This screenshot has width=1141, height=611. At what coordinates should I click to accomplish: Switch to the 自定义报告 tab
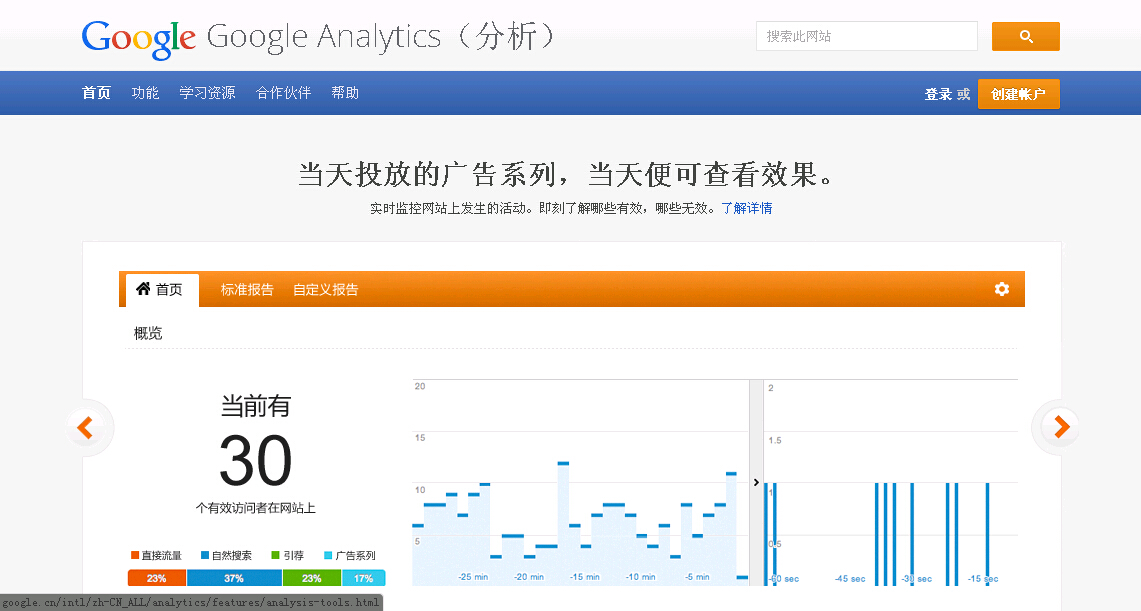coord(325,289)
